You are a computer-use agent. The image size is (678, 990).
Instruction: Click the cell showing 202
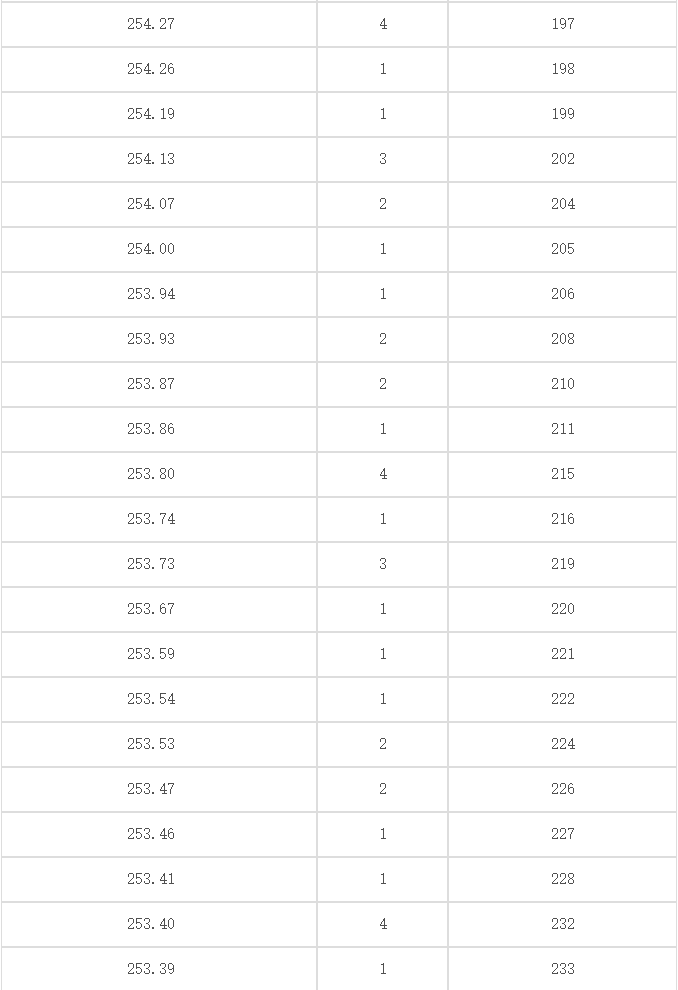click(562, 159)
